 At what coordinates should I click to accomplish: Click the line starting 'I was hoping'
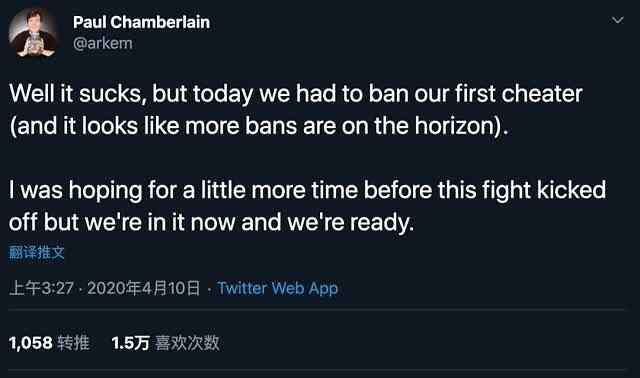[x=307, y=190]
